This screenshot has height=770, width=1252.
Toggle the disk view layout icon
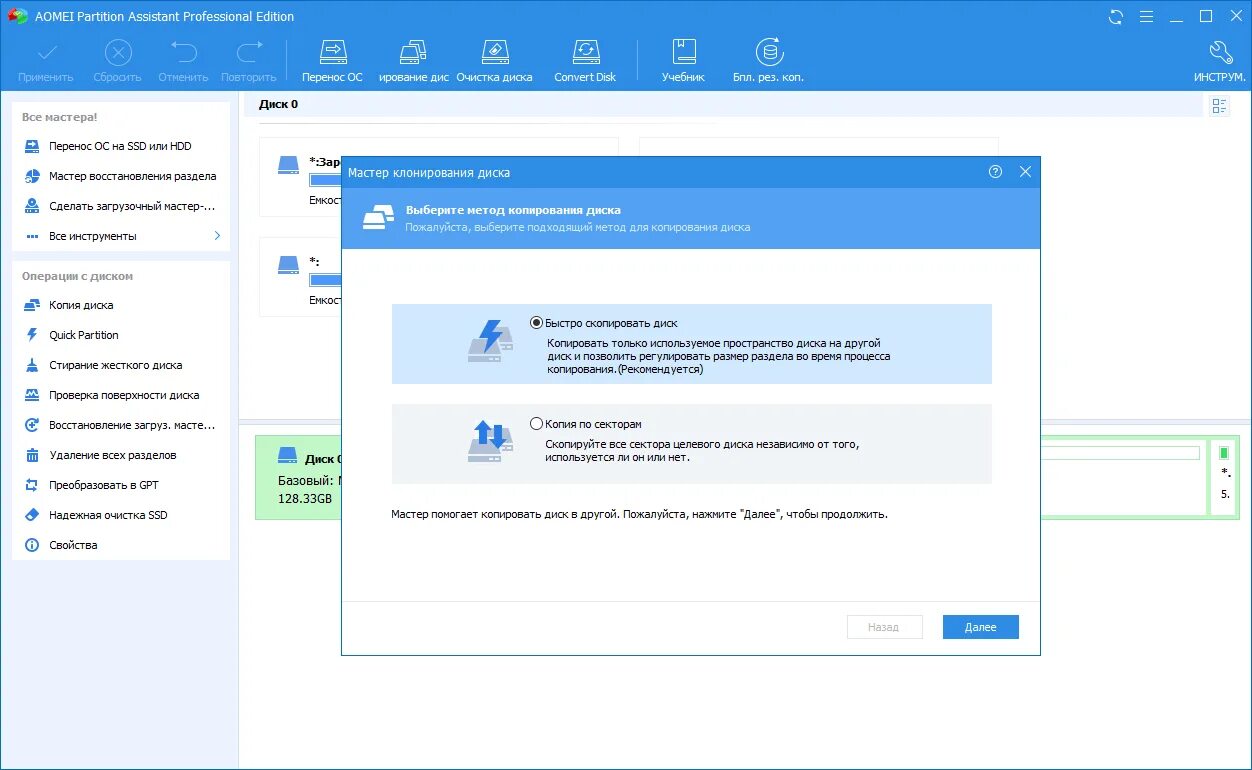click(x=1219, y=106)
